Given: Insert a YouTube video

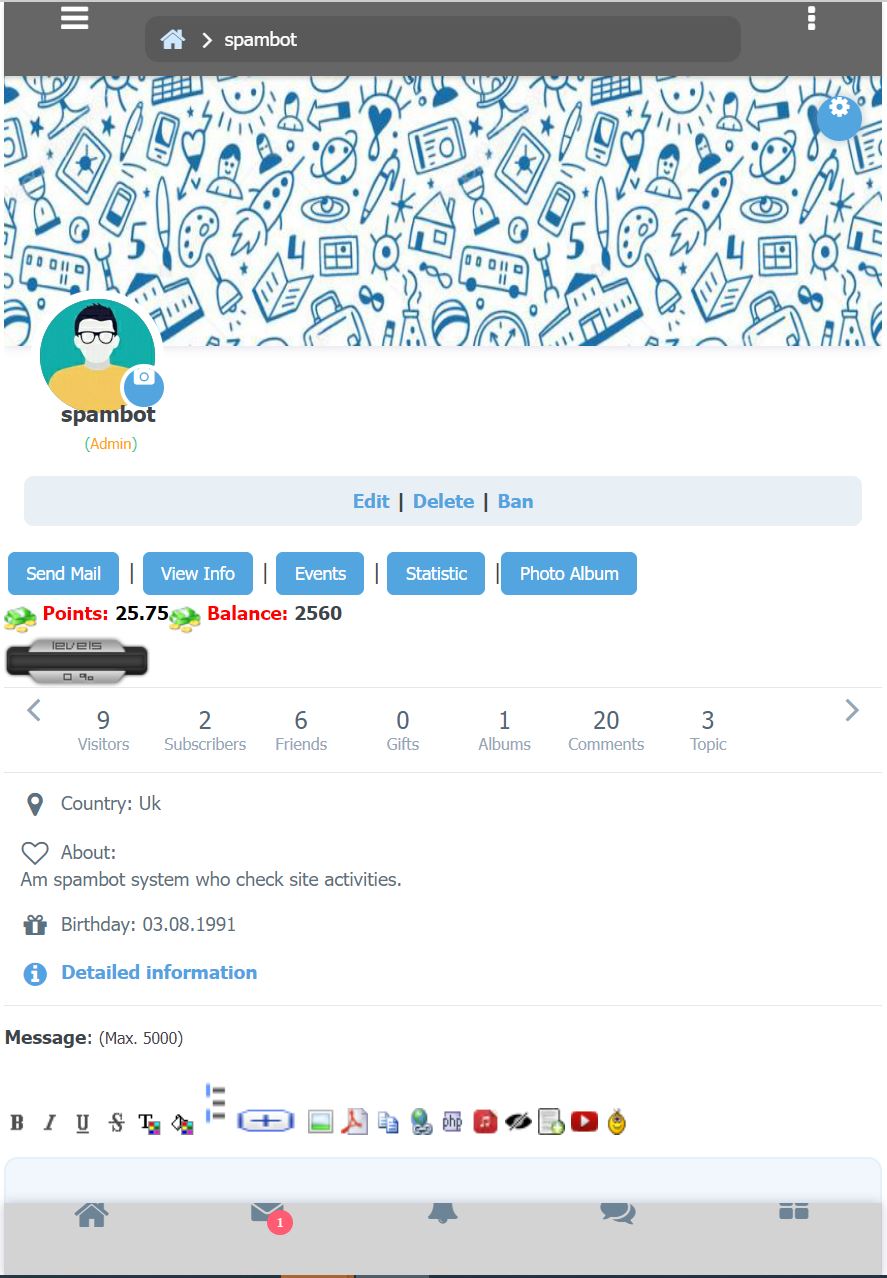Looking at the screenshot, I should pos(585,1122).
